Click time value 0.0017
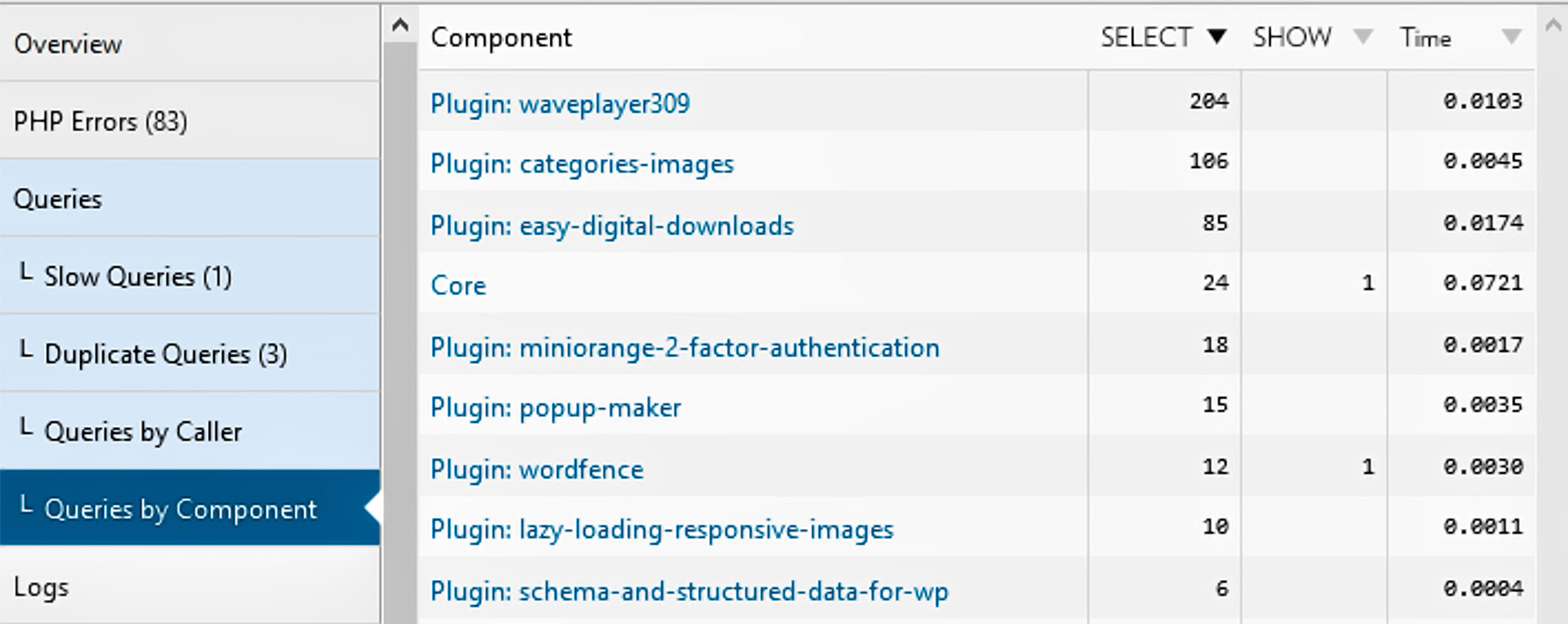The image size is (1568, 624). (x=1483, y=345)
